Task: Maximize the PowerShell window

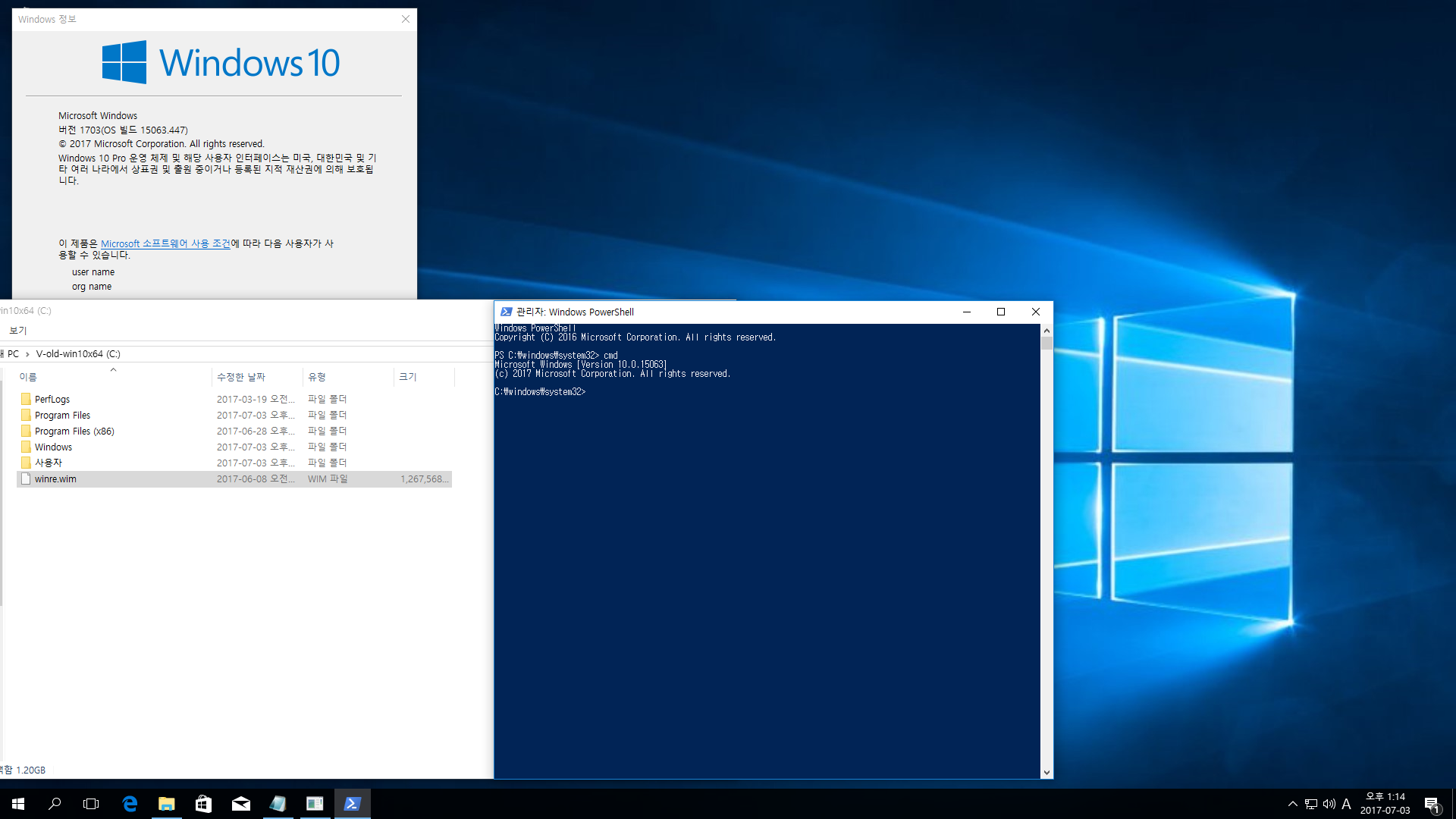Action: point(1001,312)
